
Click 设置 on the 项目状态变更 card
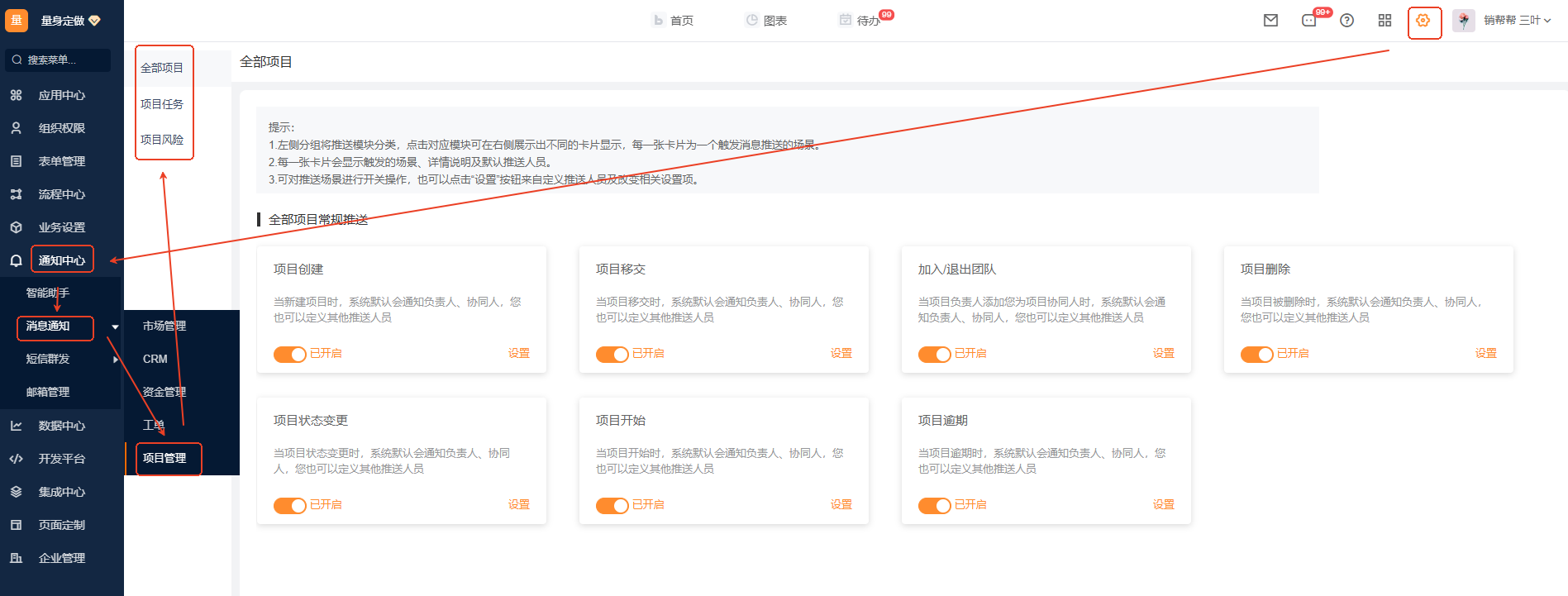[518, 505]
